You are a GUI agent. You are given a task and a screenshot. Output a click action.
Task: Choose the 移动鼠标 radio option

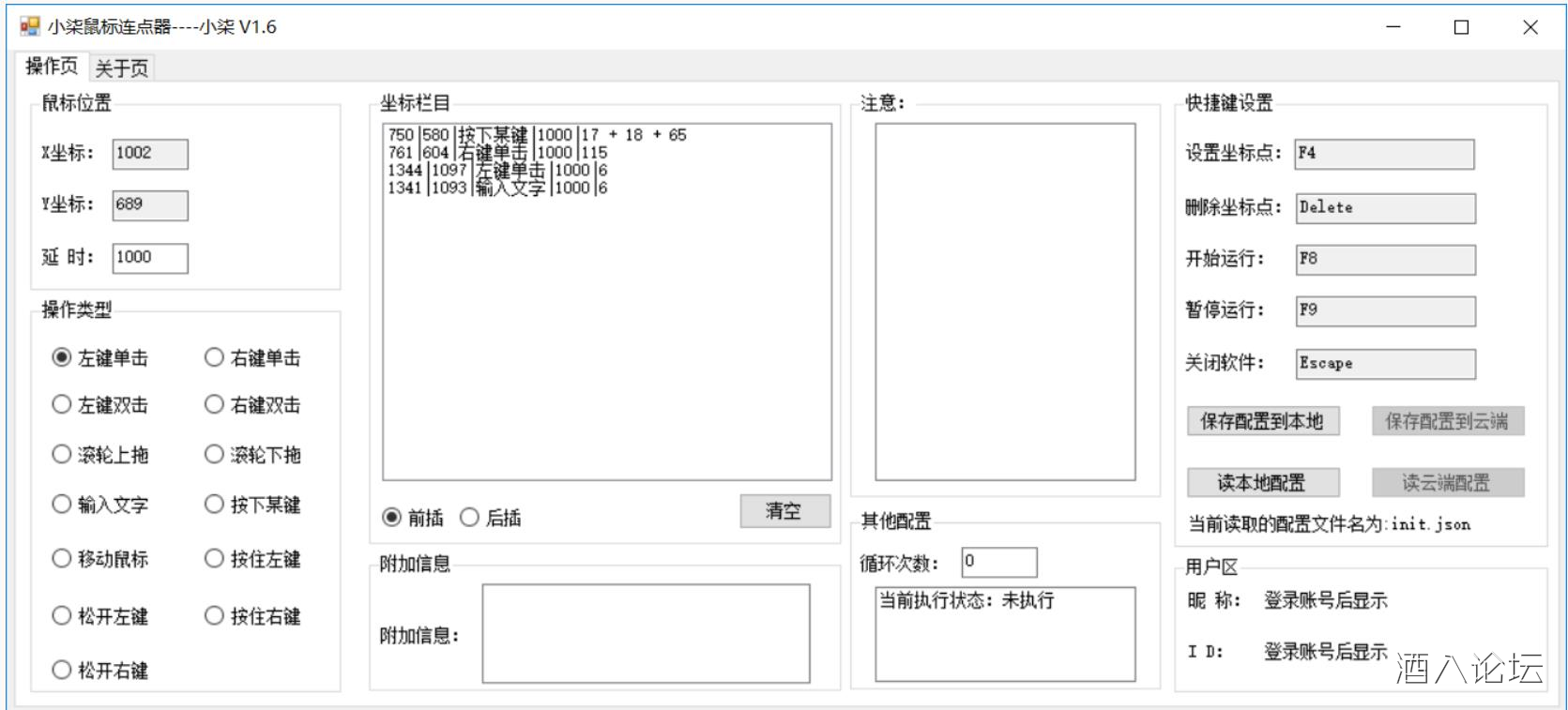(x=62, y=559)
